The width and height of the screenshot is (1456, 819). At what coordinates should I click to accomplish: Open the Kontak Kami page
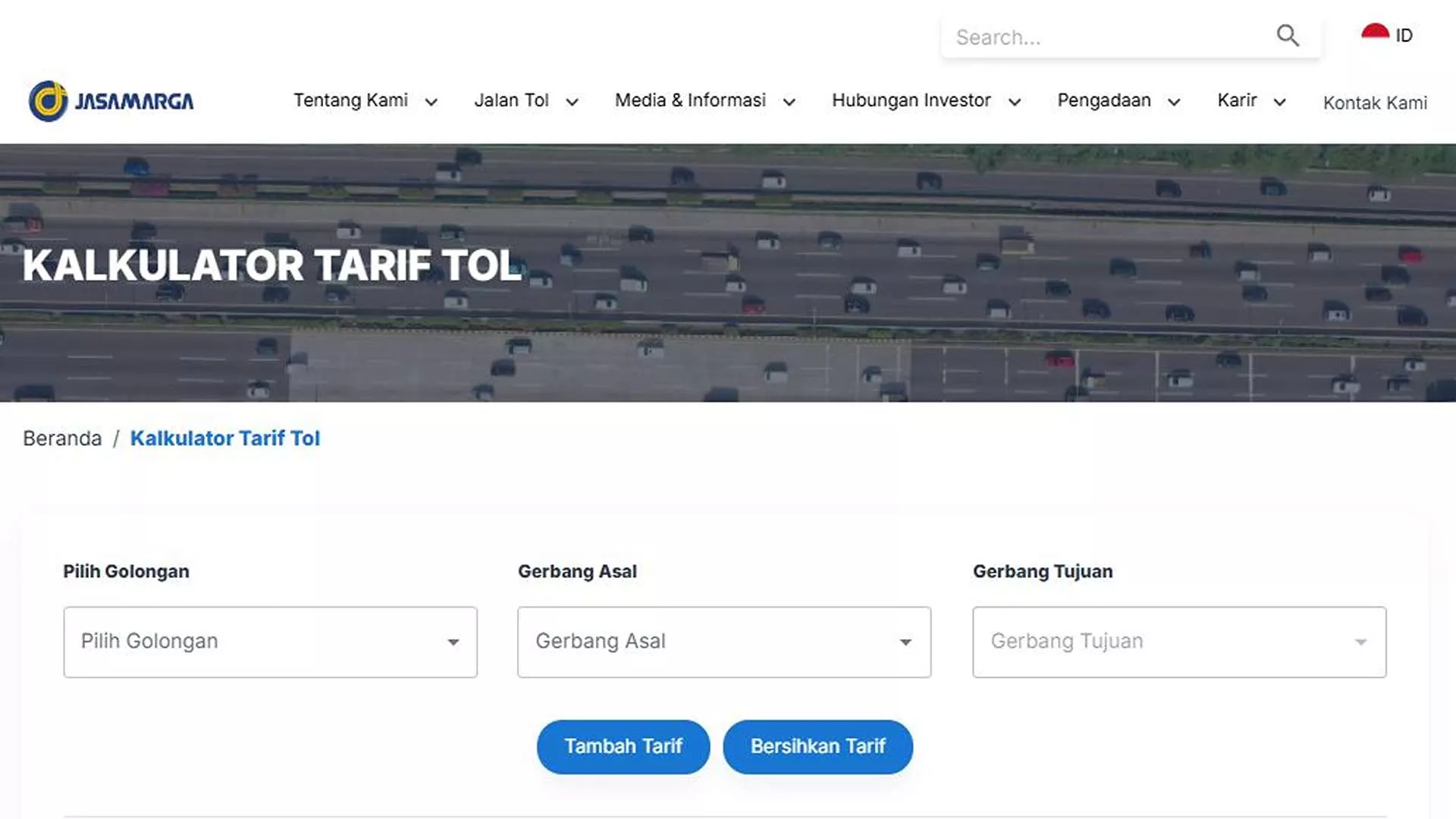coord(1375,103)
